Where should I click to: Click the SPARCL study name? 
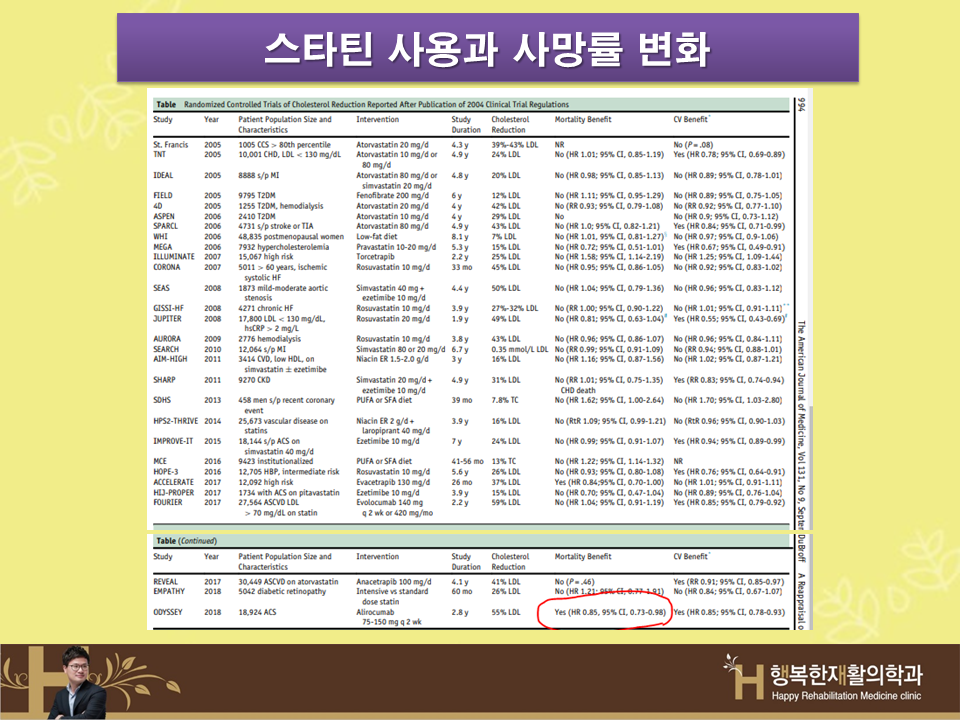(x=166, y=227)
